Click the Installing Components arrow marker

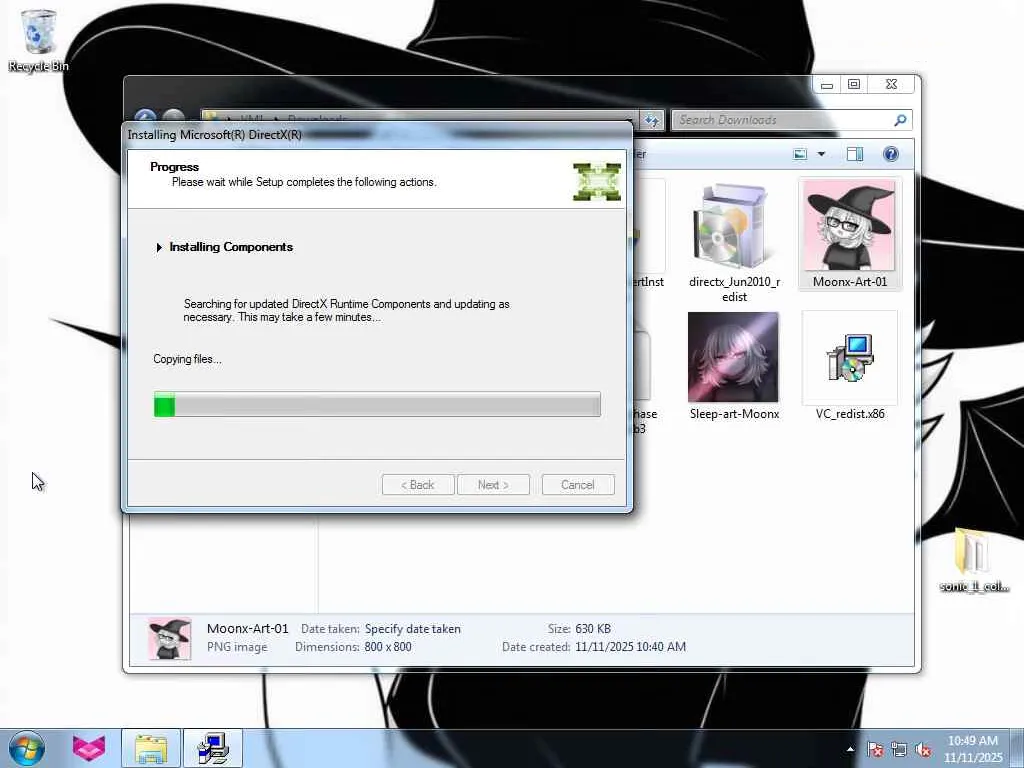point(159,248)
